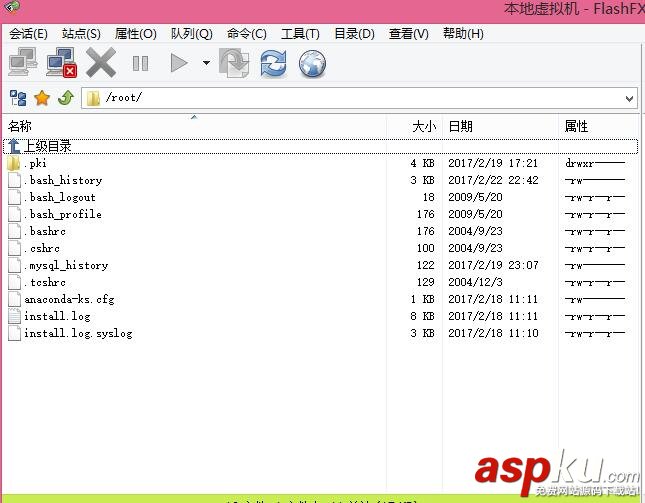Viewport: 645px width, 503px height.
Task: Click the Transfer files document icon
Action: pyautogui.click(x=234, y=63)
